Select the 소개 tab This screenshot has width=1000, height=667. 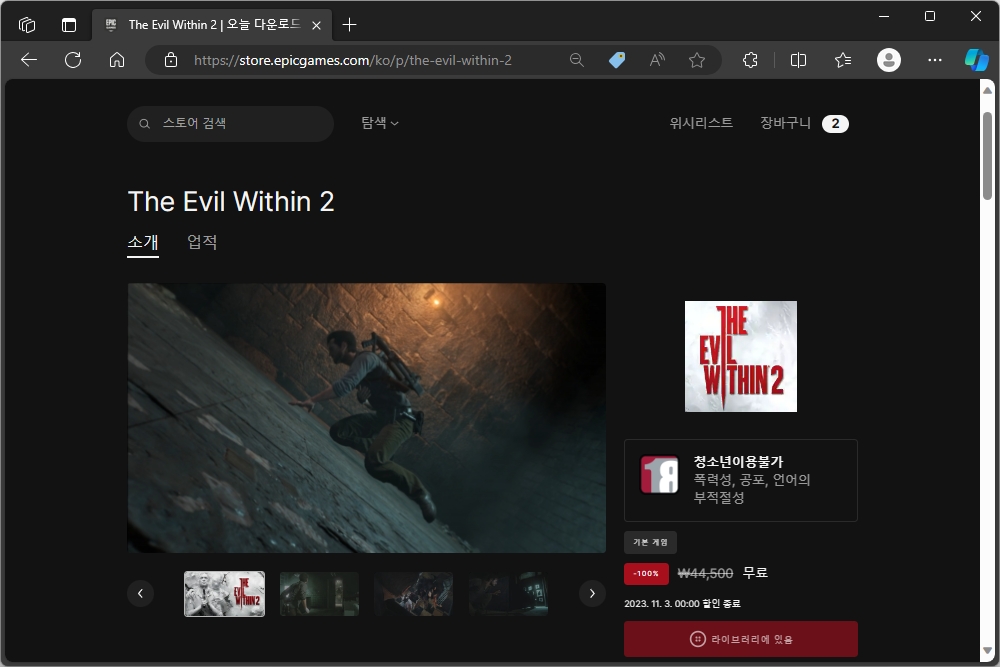tap(143, 242)
